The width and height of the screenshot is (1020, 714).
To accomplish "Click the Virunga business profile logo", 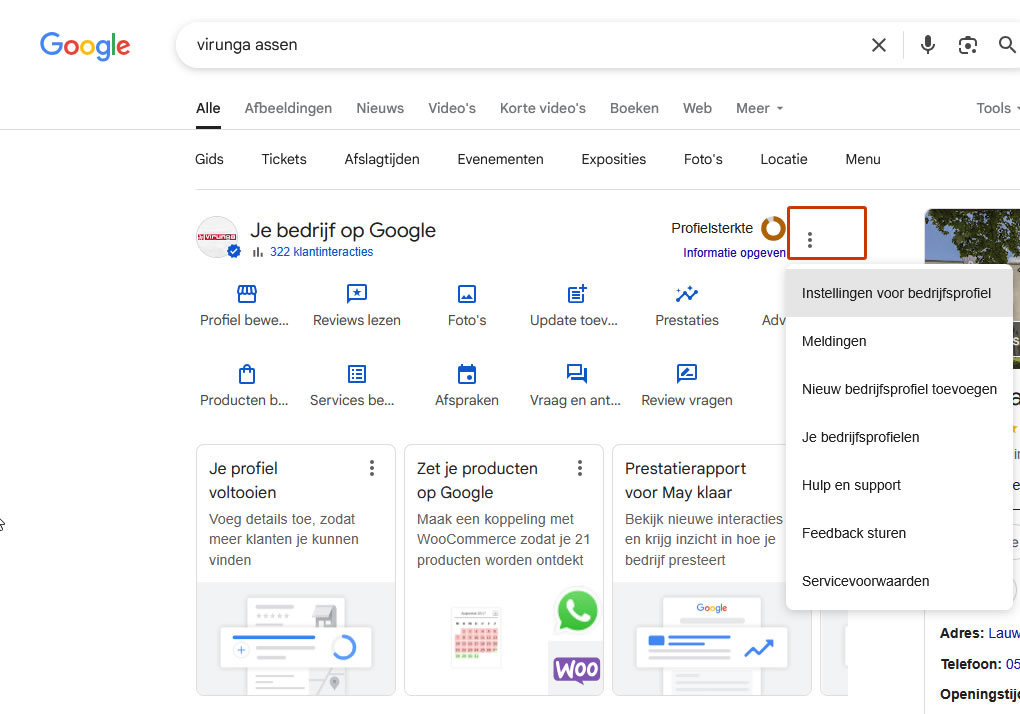I will 217,237.
